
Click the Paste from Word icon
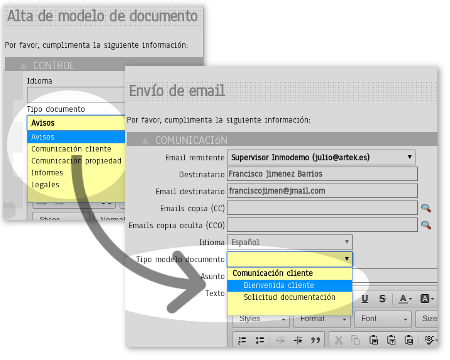pyautogui.click(x=408, y=340)
